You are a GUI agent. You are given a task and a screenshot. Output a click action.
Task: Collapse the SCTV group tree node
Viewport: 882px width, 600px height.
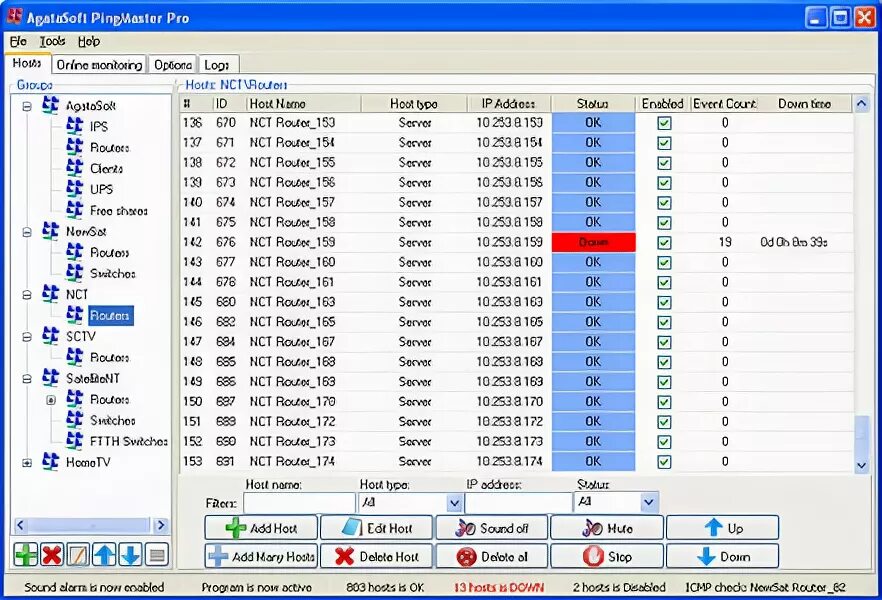point(26,337)
